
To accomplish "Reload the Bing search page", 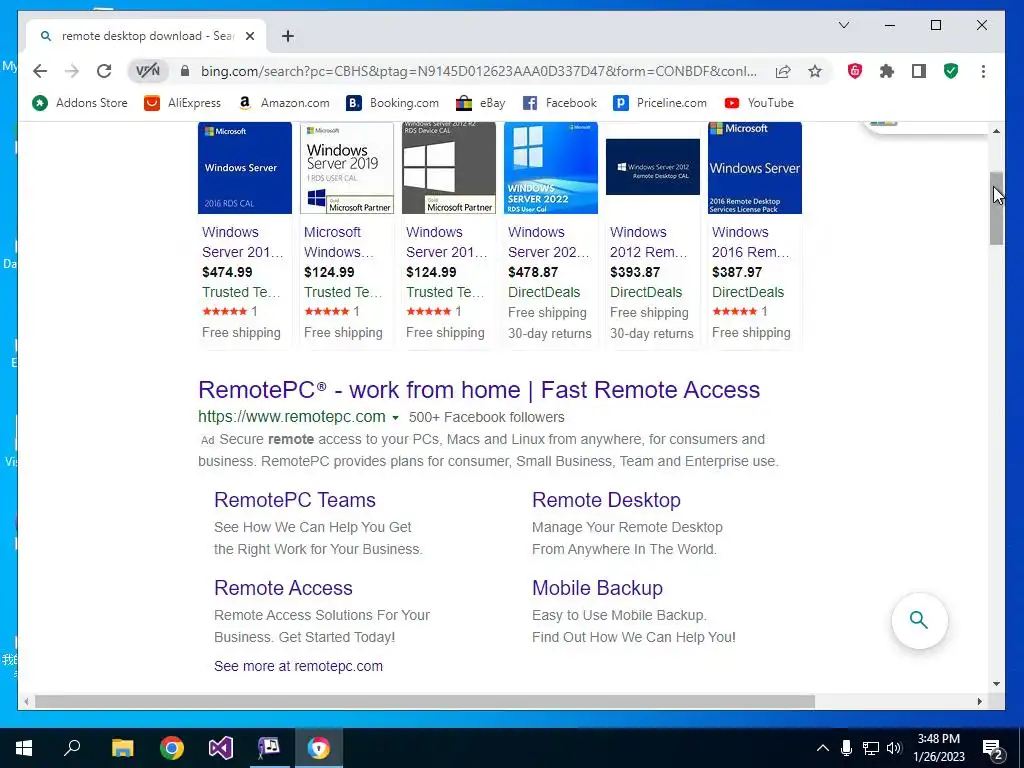I will point(104,71).
